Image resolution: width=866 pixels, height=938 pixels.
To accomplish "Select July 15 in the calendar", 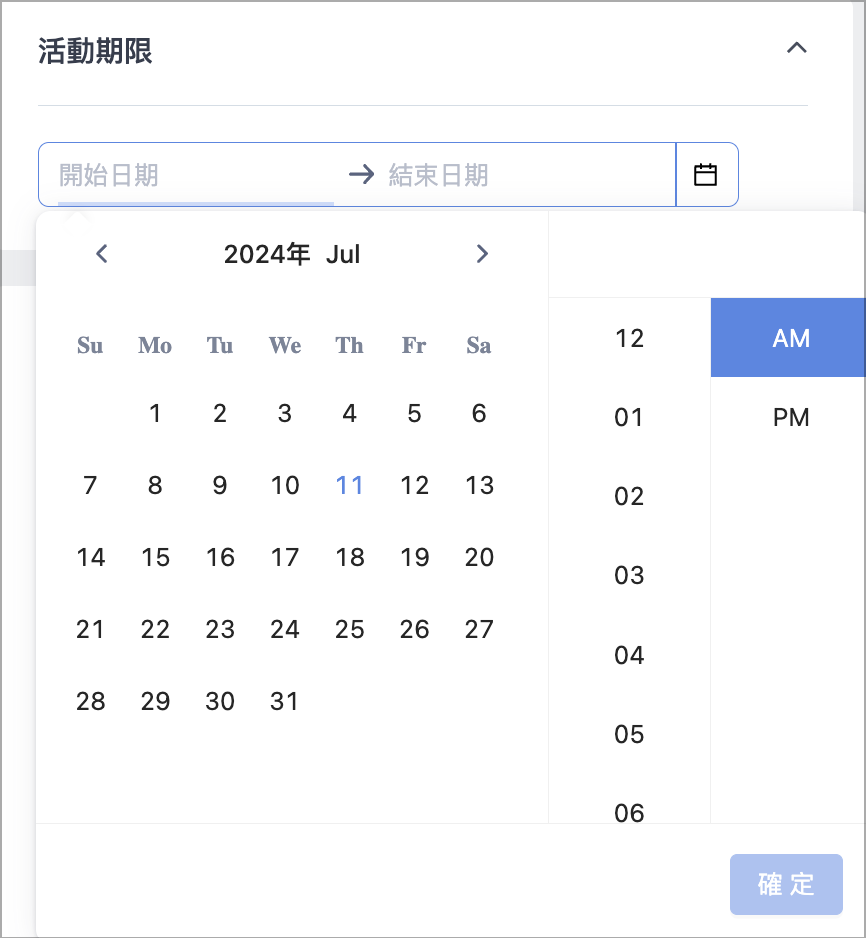I will [x=155, y=557].
